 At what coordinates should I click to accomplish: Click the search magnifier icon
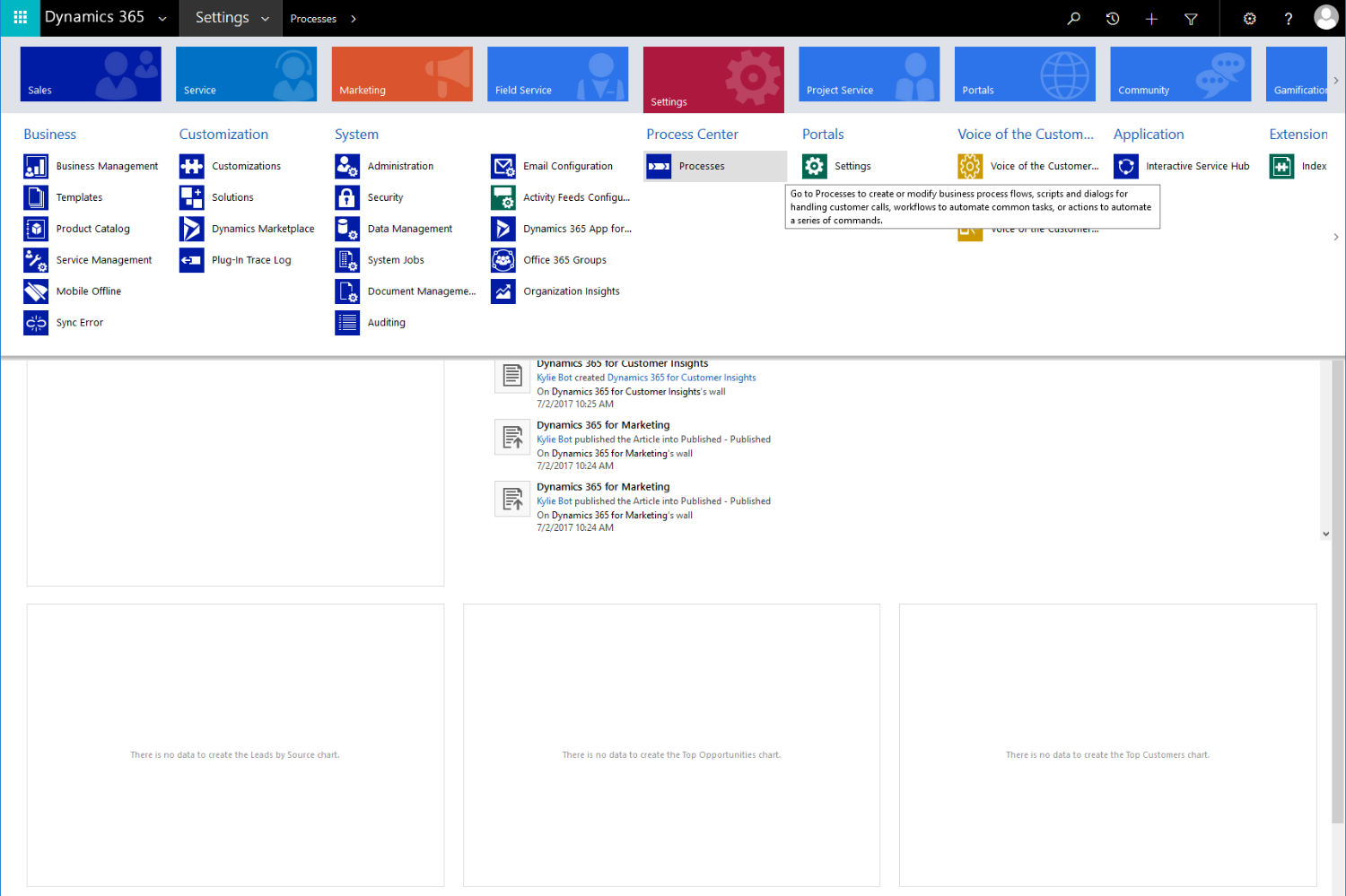[x=1073, y=18]
